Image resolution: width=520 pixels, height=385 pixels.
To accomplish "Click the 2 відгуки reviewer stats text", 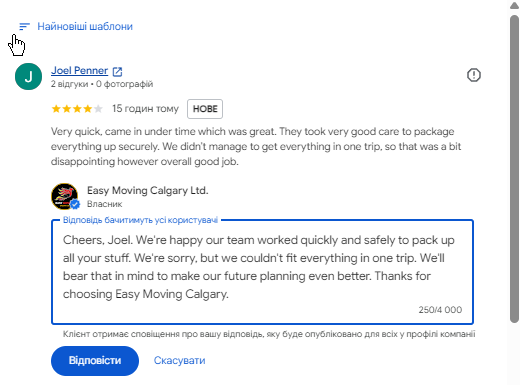I will [69, 84].
